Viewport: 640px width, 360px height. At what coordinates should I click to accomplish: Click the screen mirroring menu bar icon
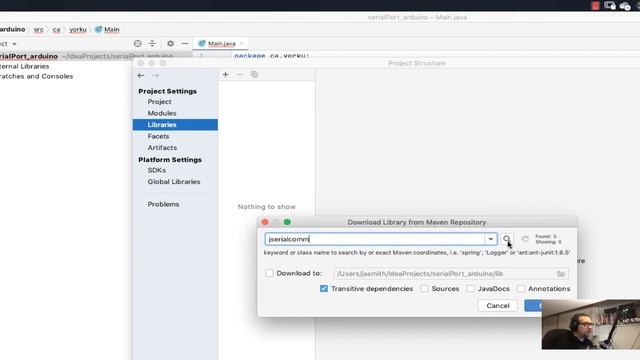click(610, 5)
